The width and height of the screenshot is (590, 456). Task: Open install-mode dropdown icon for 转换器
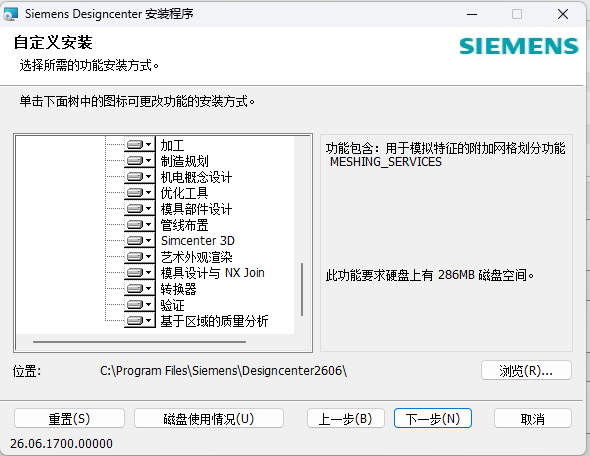pos(140,289)
